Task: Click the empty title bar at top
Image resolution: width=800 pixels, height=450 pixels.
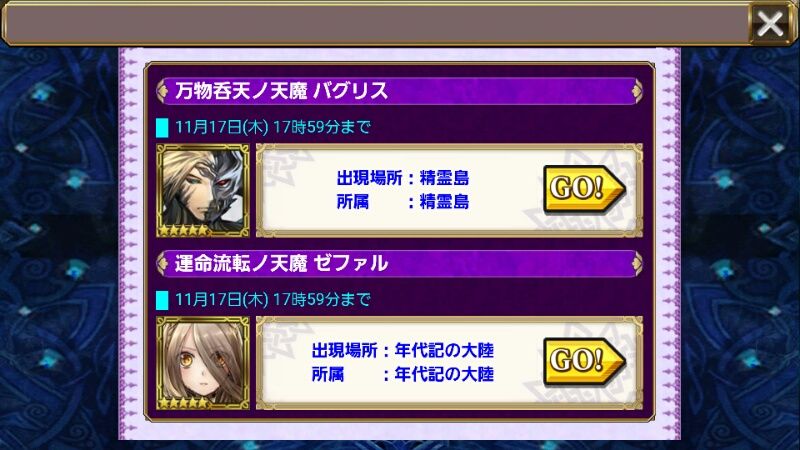Action: (x=376, y=23)
